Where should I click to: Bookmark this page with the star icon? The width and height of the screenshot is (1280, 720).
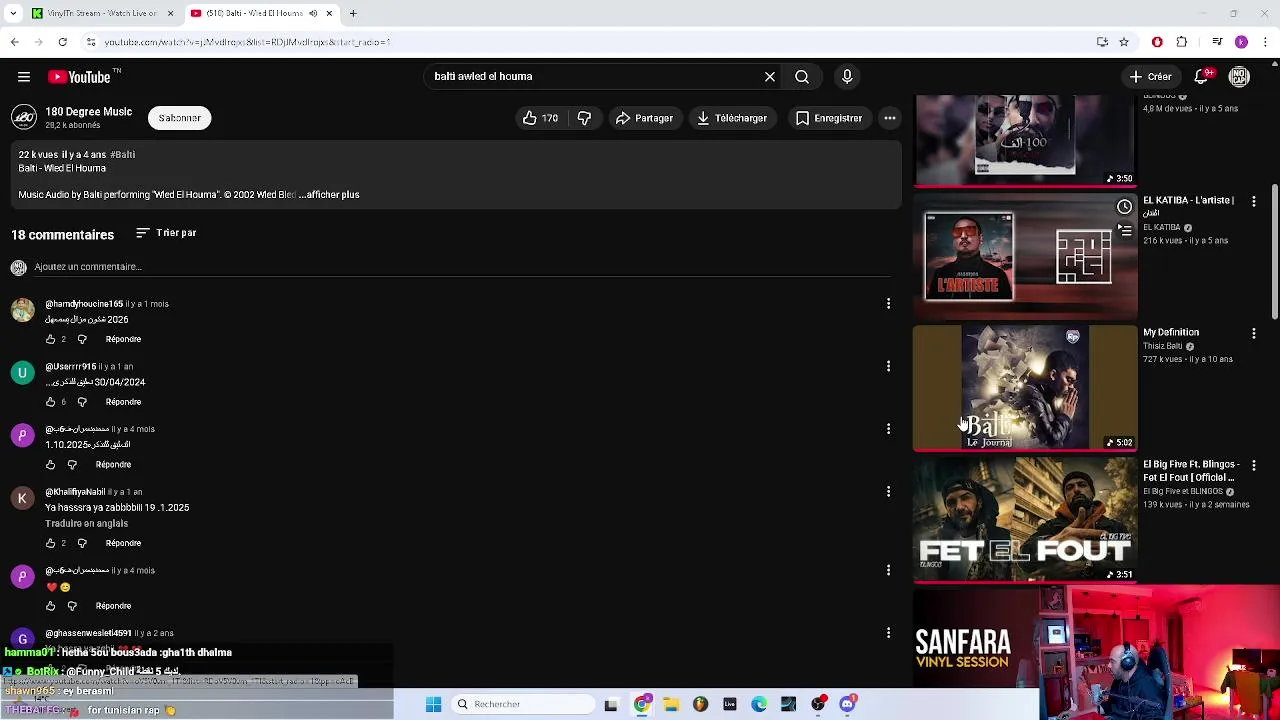point(1124,42)
